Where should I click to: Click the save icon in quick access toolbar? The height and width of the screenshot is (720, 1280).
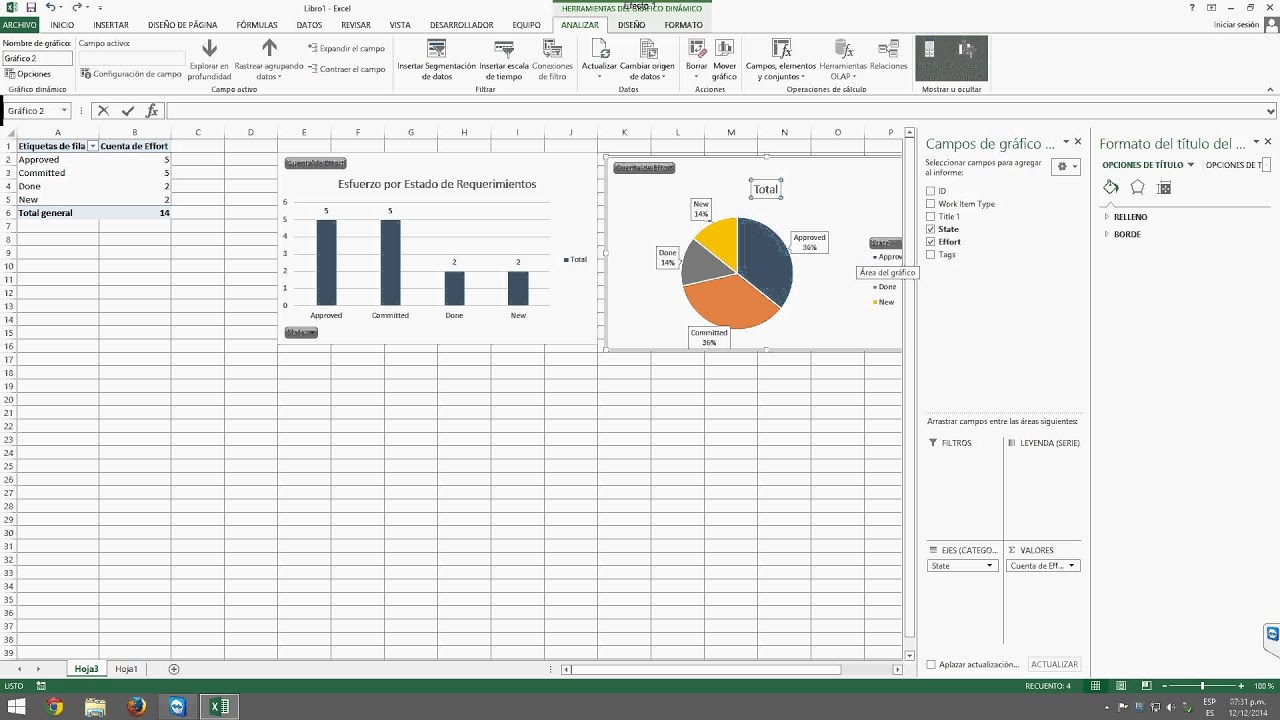click(31, 8)
